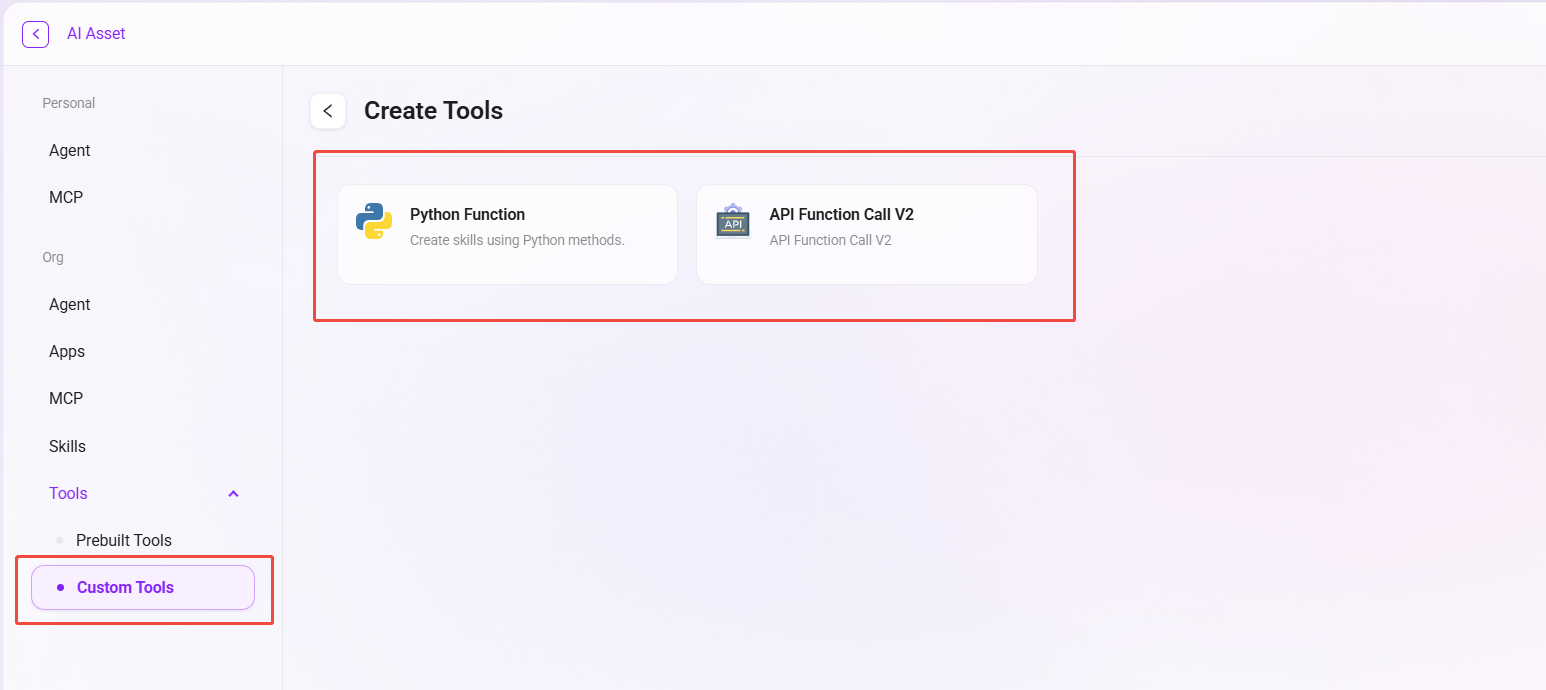Image resolution: width=1546 pixels, height=690 pixels.
Task: Click the 'API Function Call V2' description text
Action: (x=830, y=240)
